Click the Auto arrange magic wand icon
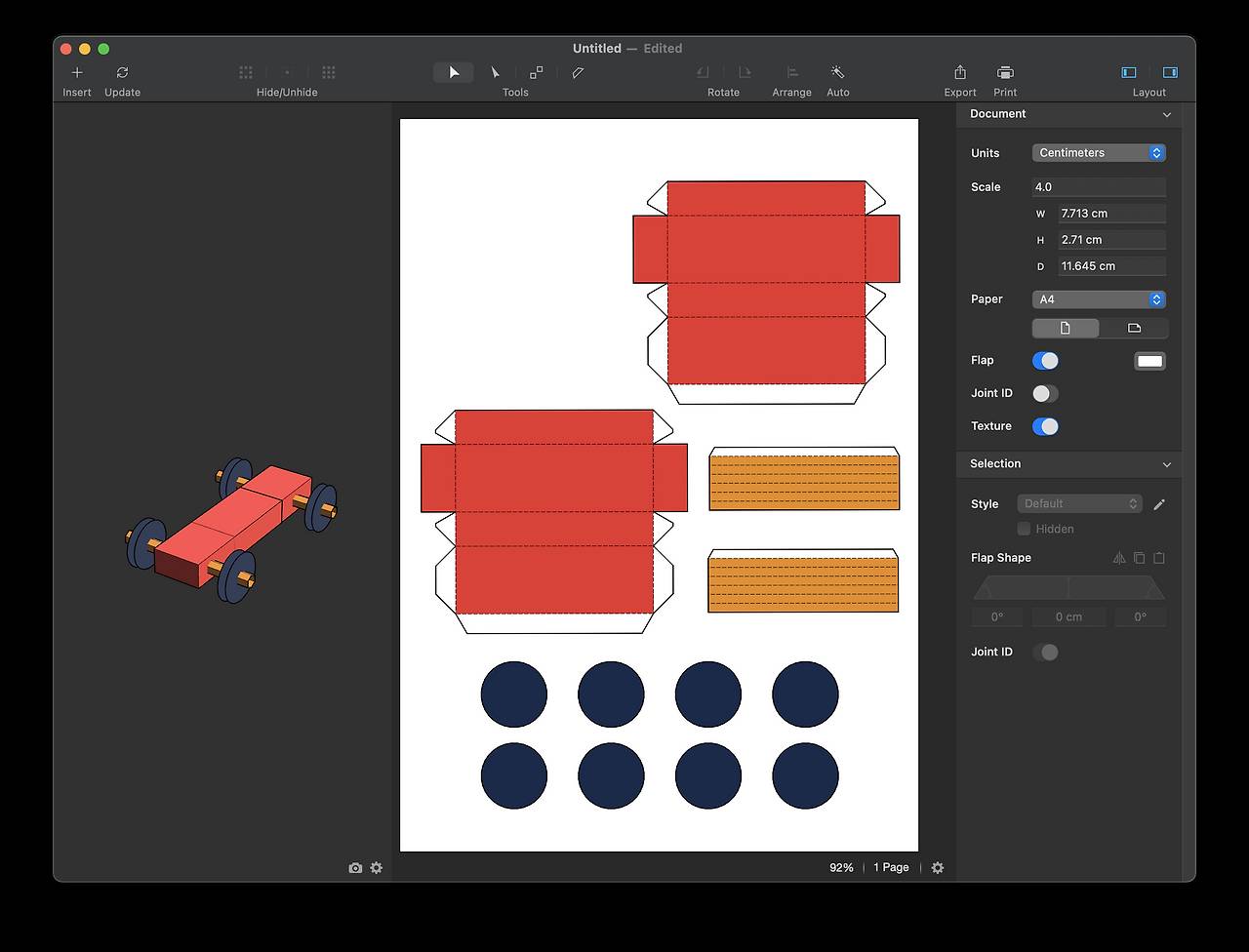 (x=837, y=73)
